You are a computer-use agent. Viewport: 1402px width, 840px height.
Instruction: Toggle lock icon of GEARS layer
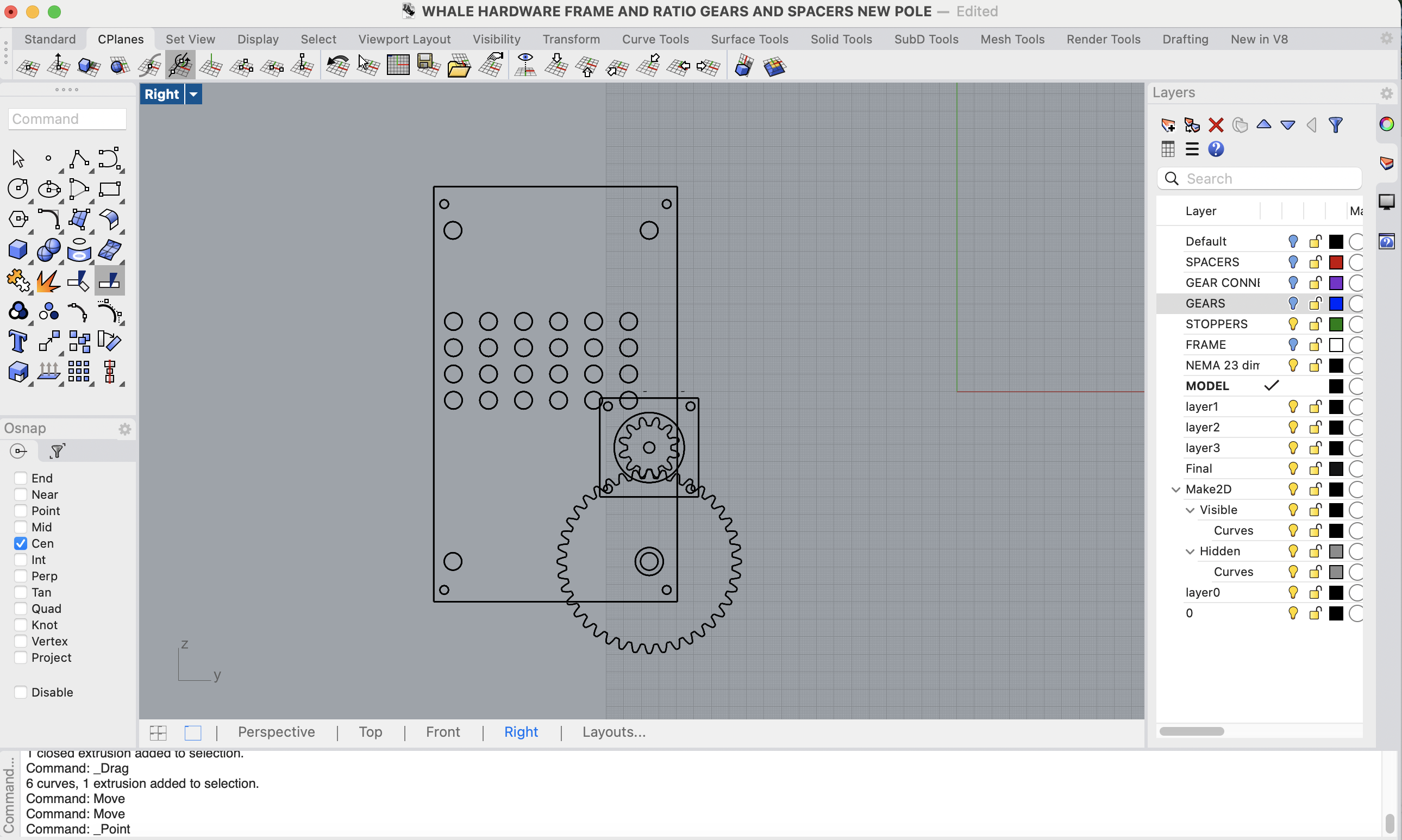[1315, 303]
